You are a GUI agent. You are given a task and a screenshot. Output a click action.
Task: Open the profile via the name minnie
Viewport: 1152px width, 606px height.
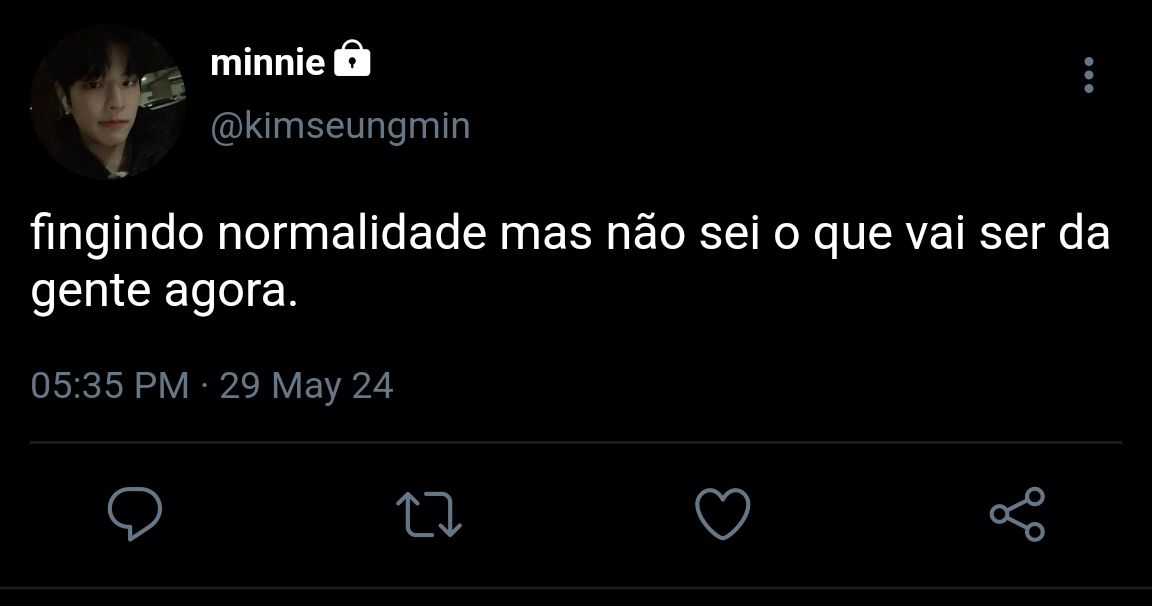click(267, 62)
